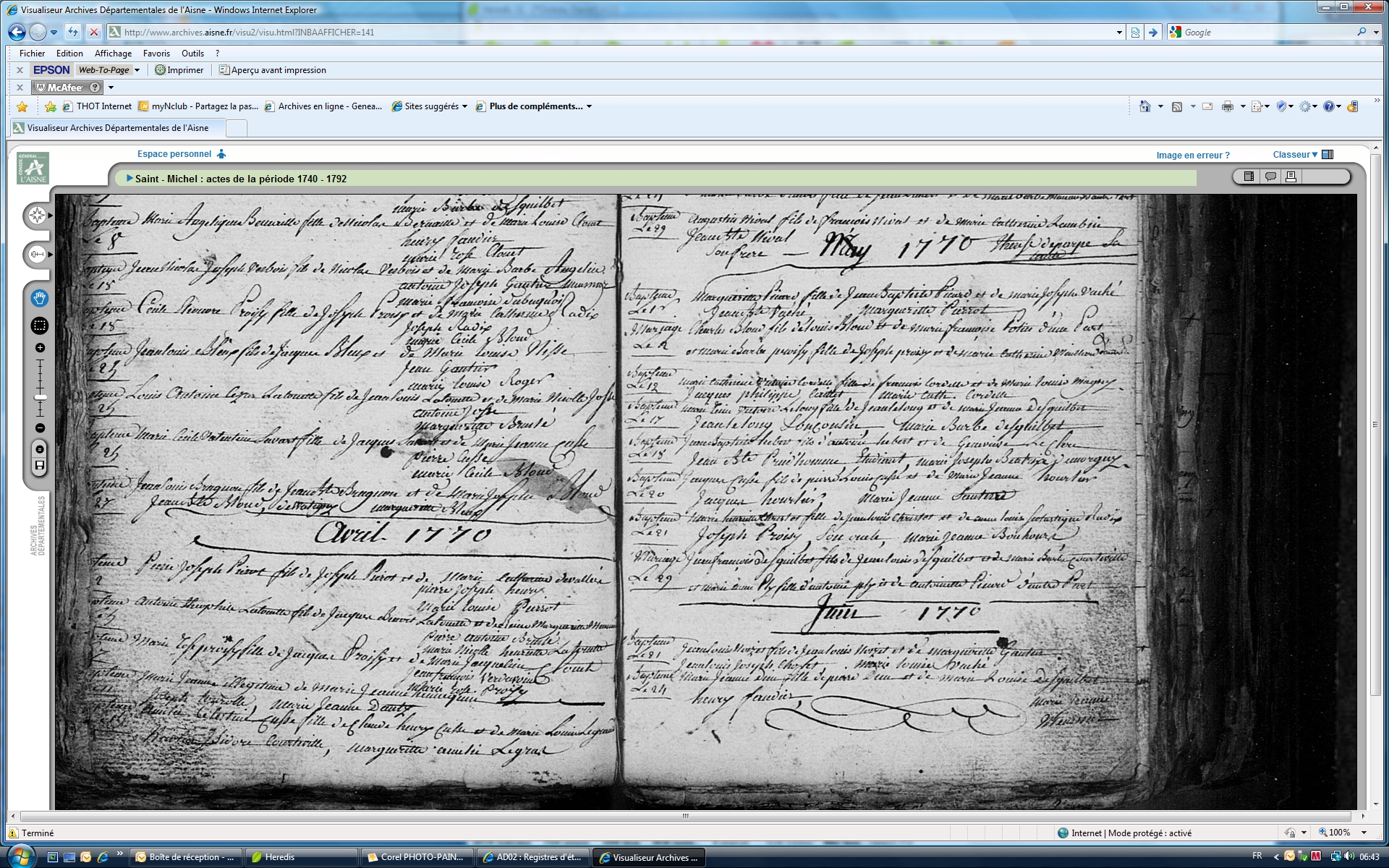Click the vertical zoom level slider handle
The width and height of the screenshot is (1389, 868).
(40, 397)
